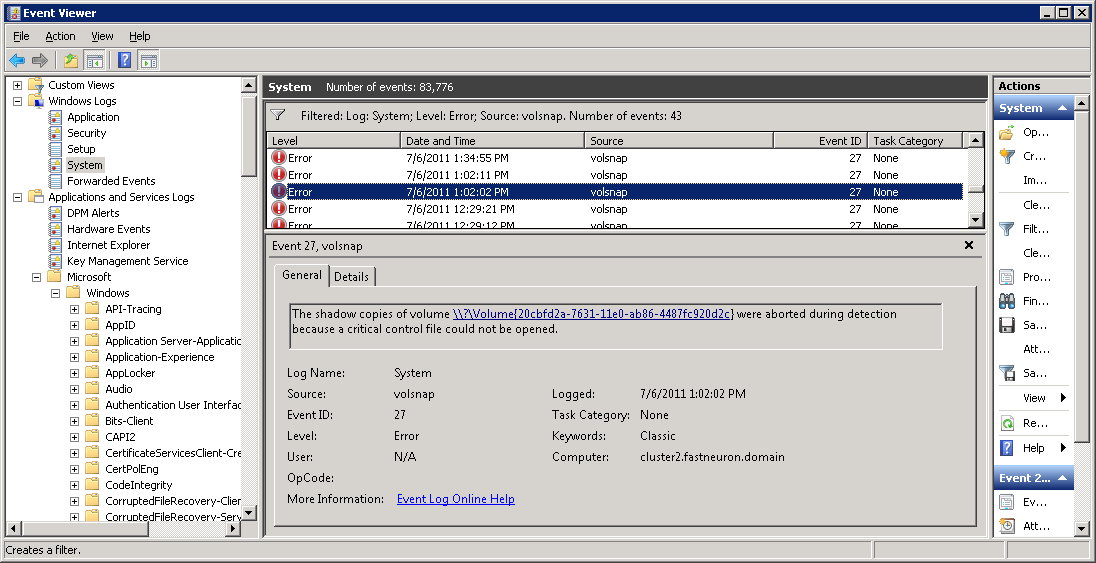Click the filter funnel icon beside 'Filtered: Log'
Screen dimensions: 1096x563
click(277, 115)
